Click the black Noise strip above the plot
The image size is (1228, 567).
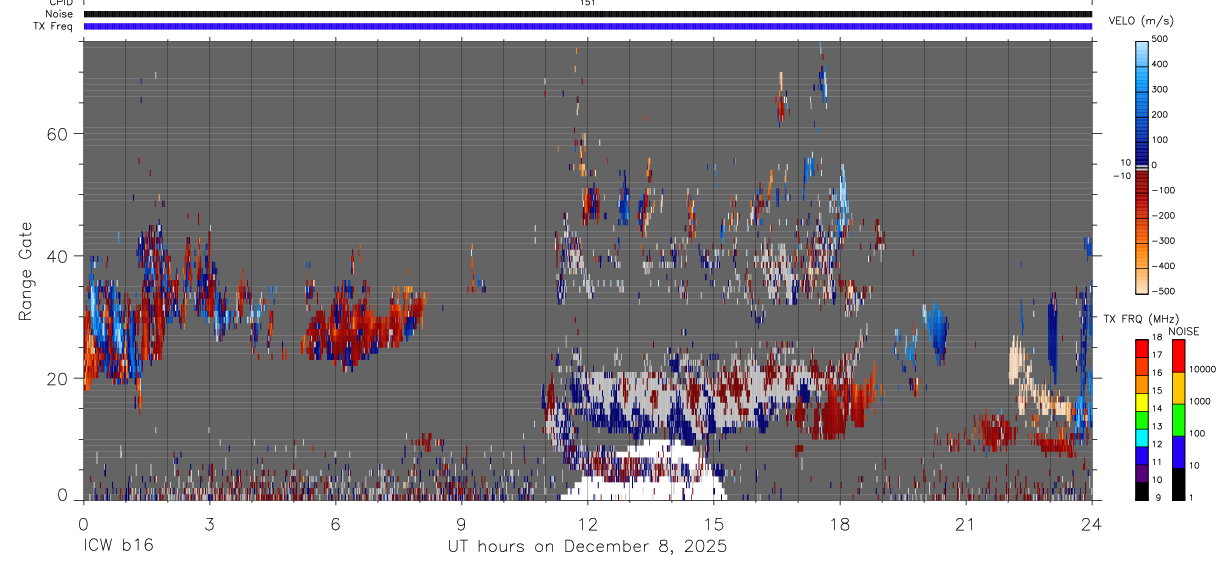coord(587,14)
